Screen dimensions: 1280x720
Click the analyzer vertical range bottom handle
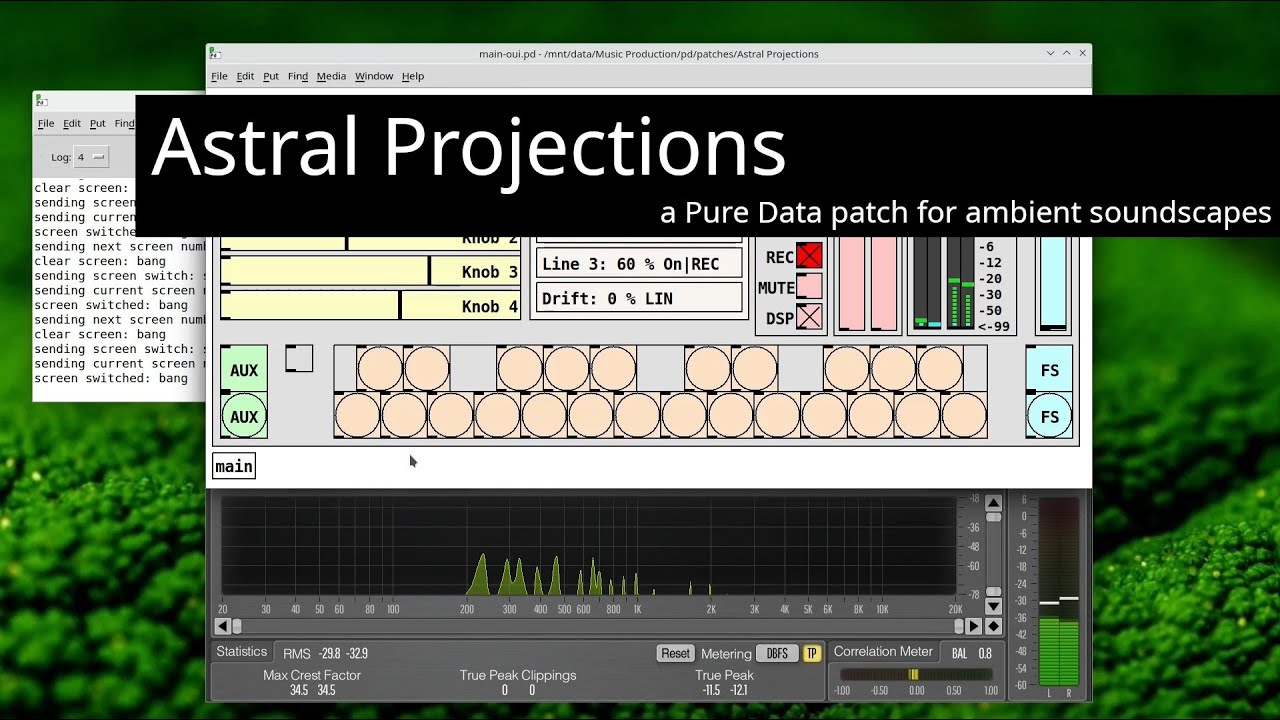tap(993, 592)
